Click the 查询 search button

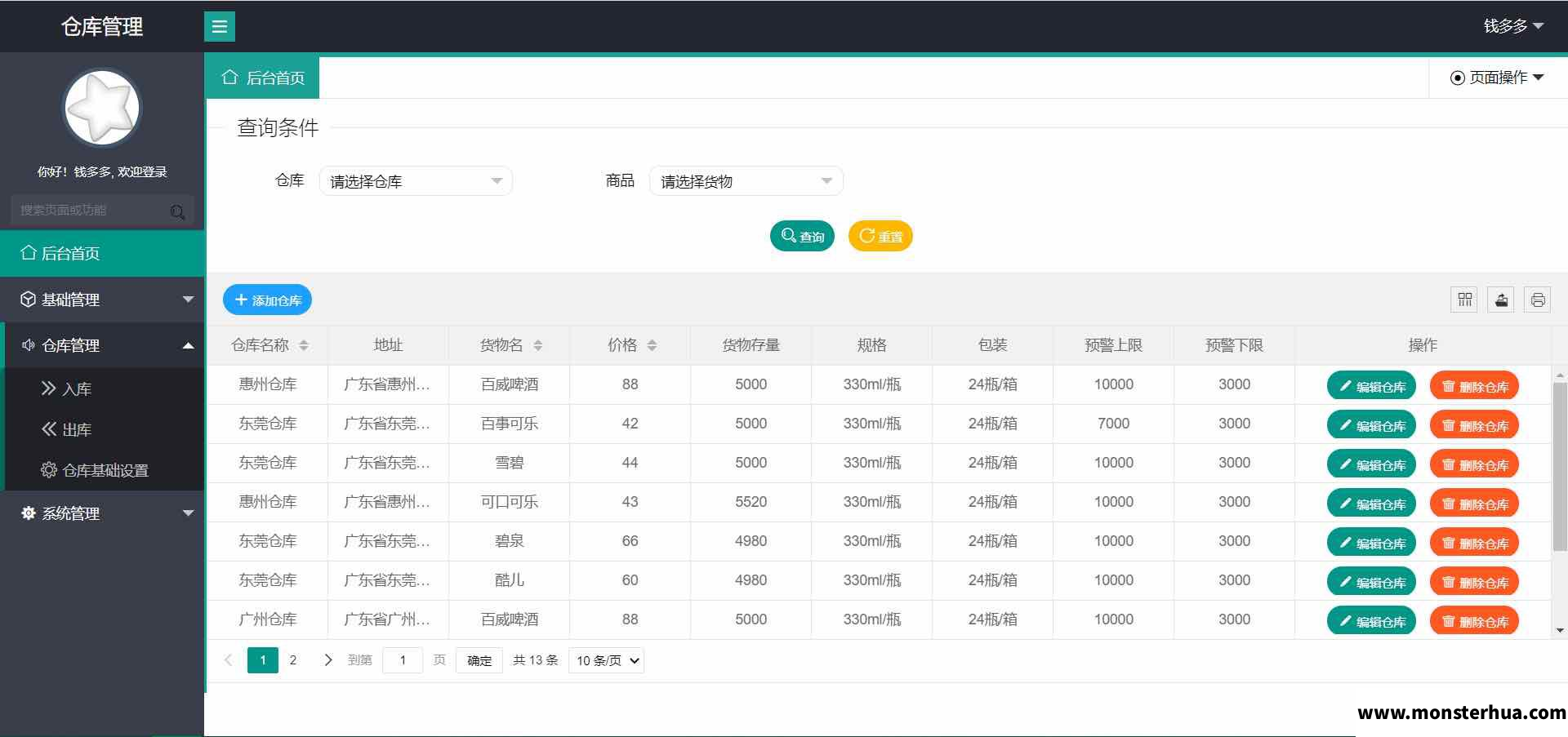(802, 236)
